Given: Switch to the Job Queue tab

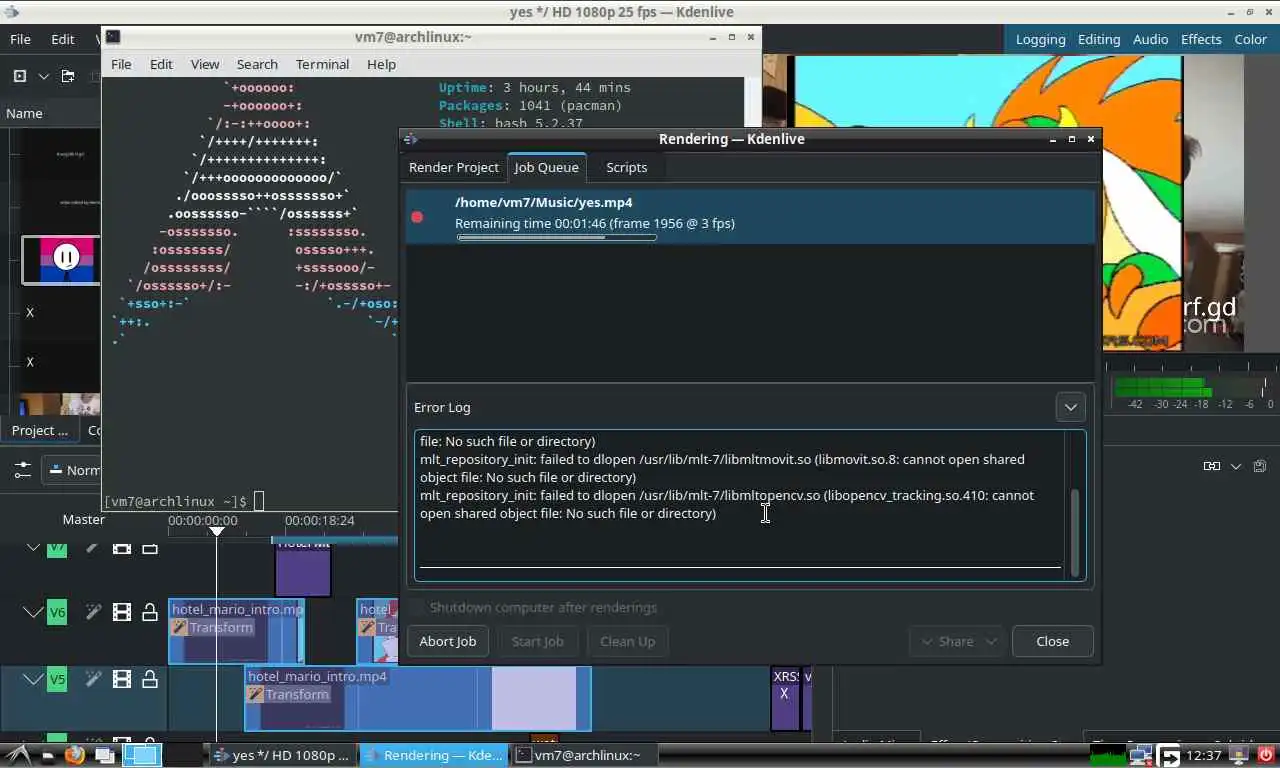Looking at the screenshot, I should click(x=546, y=167).
